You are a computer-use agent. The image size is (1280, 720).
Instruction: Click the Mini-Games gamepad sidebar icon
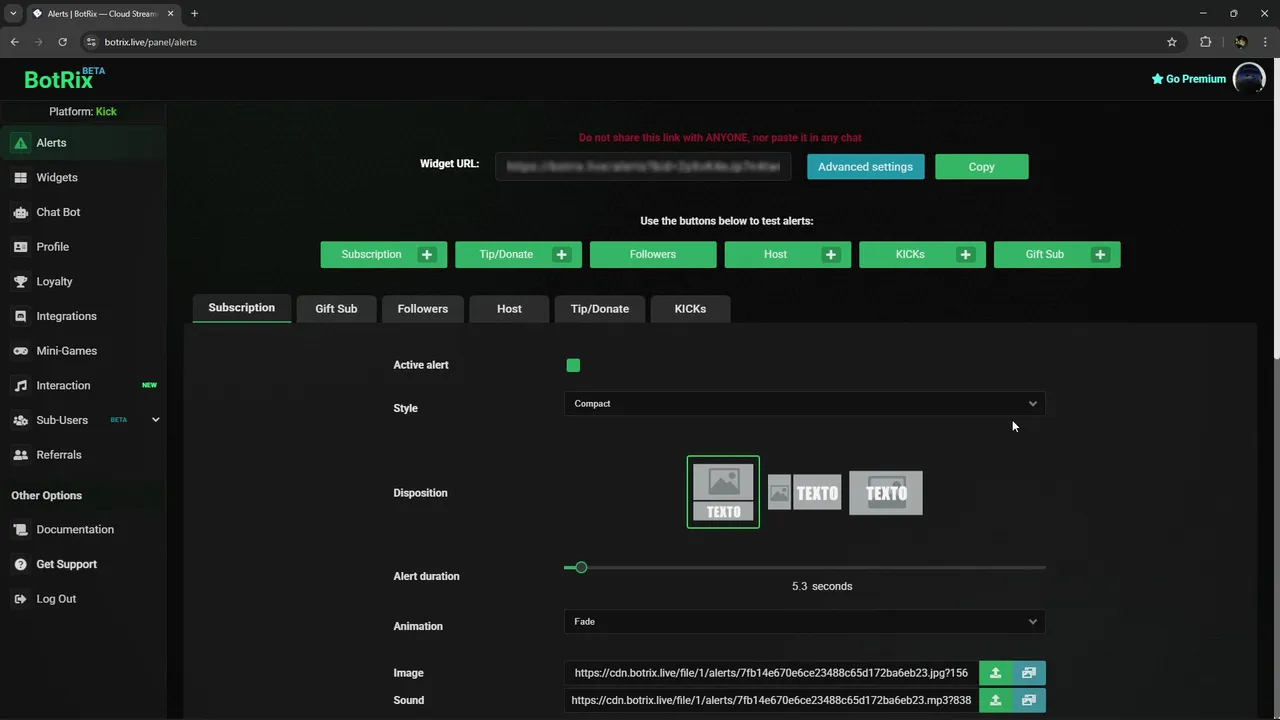[x=20, y=351]
